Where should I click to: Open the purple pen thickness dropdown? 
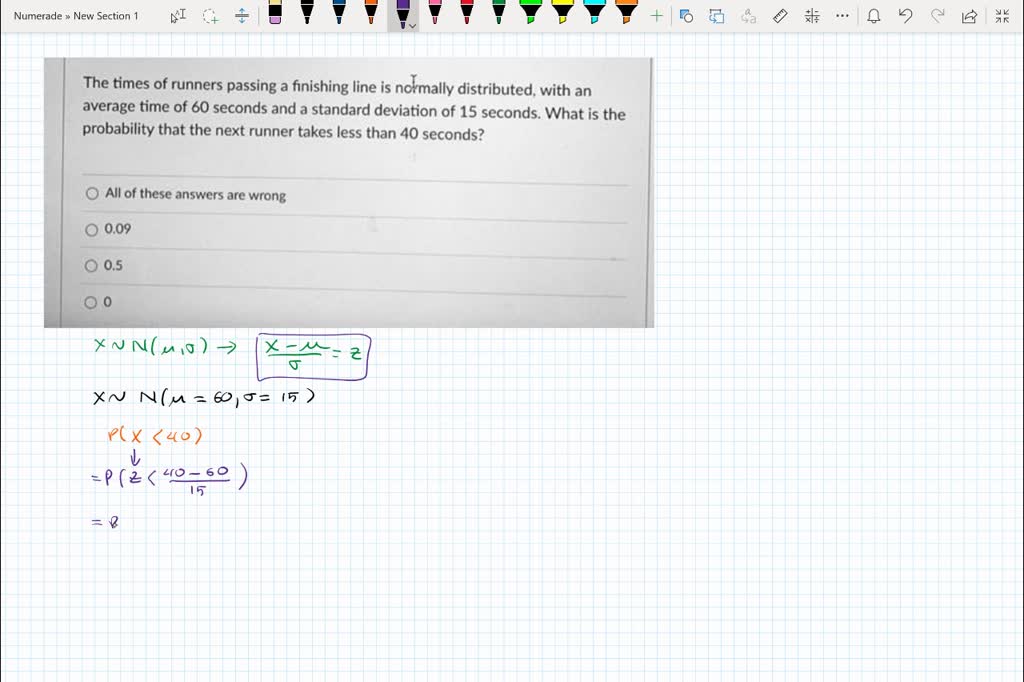tap(411, 25)
